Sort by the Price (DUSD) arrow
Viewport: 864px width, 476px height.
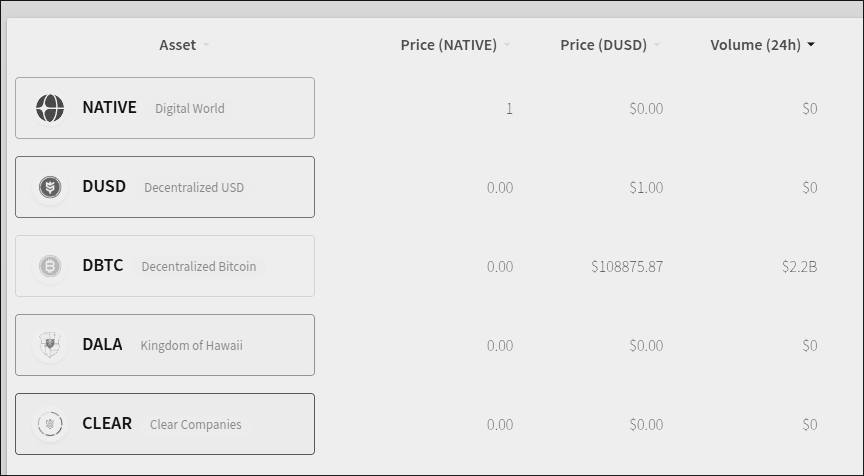pyautogui.click(x=657, y=45)
